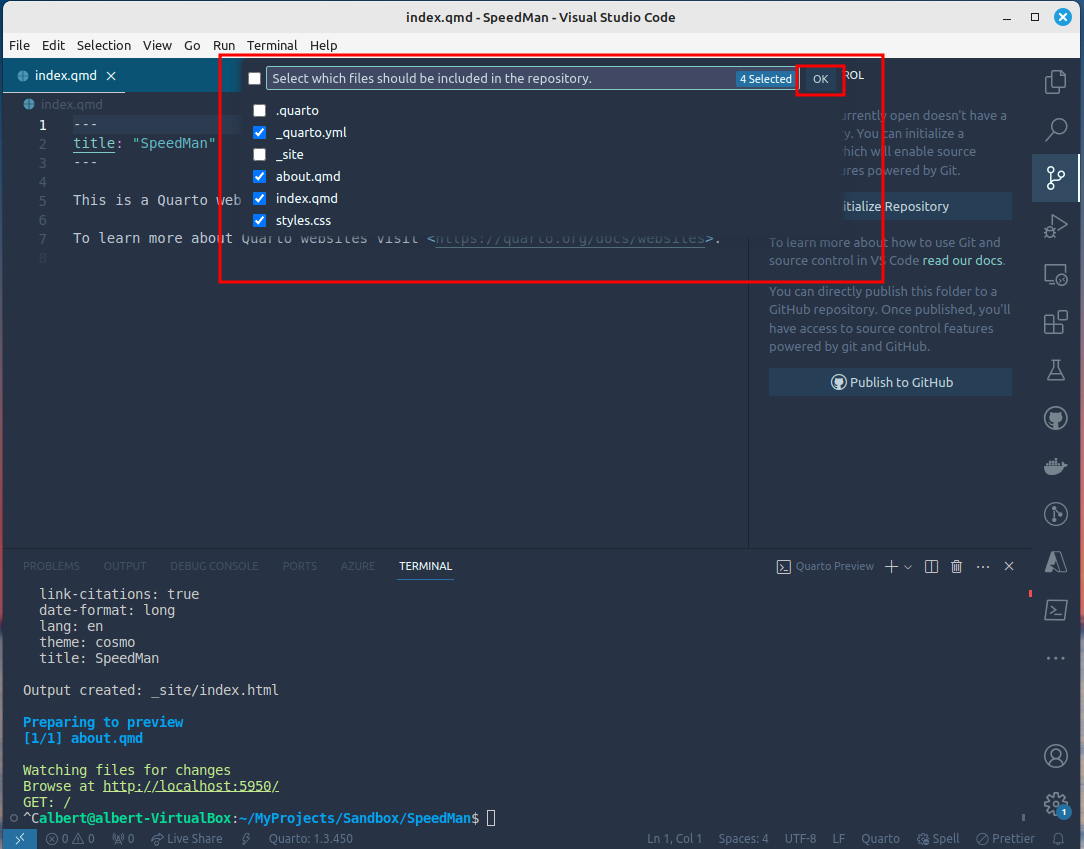Open the Azure view icon
This screenshot has width=1084, height=849.
(1056, 562)
